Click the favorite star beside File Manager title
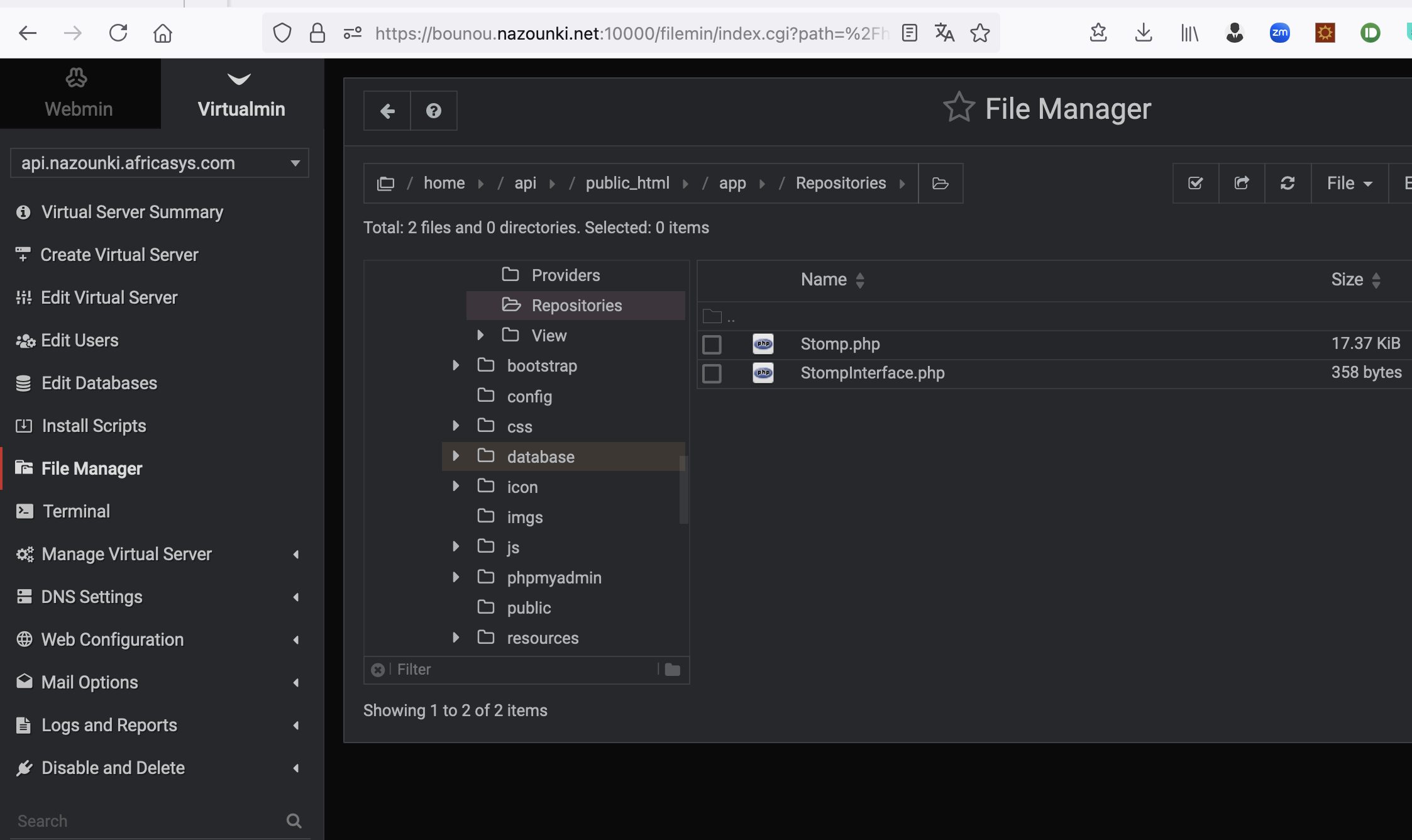Screen dimensions: 1412x840 (959, 108)
